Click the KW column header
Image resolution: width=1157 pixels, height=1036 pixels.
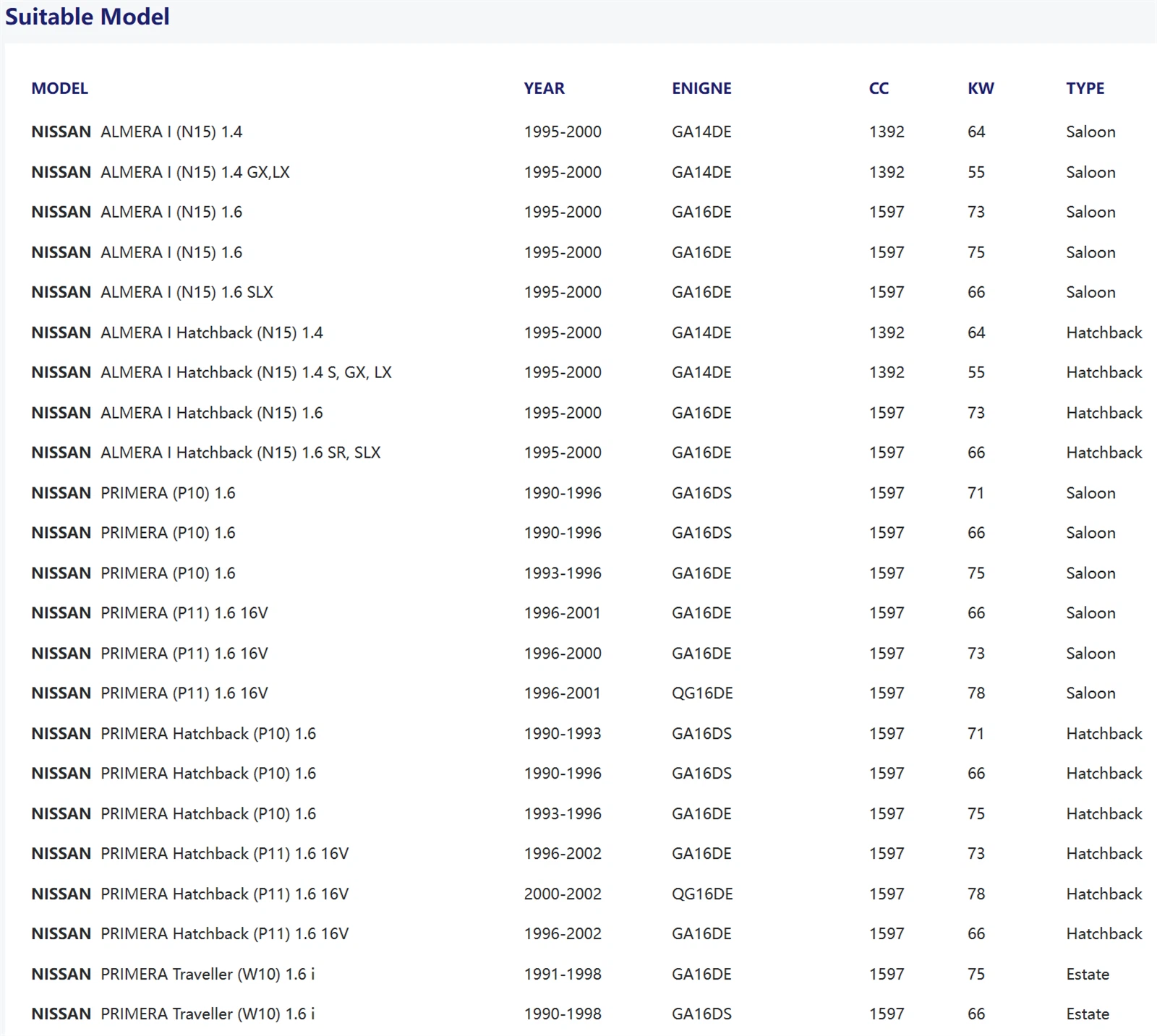tap(981, 88)
